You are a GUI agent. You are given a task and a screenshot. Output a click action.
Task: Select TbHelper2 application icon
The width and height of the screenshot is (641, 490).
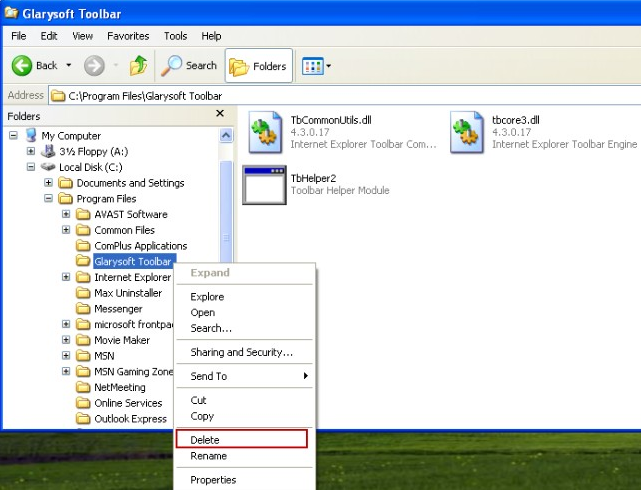coord(264,185)
